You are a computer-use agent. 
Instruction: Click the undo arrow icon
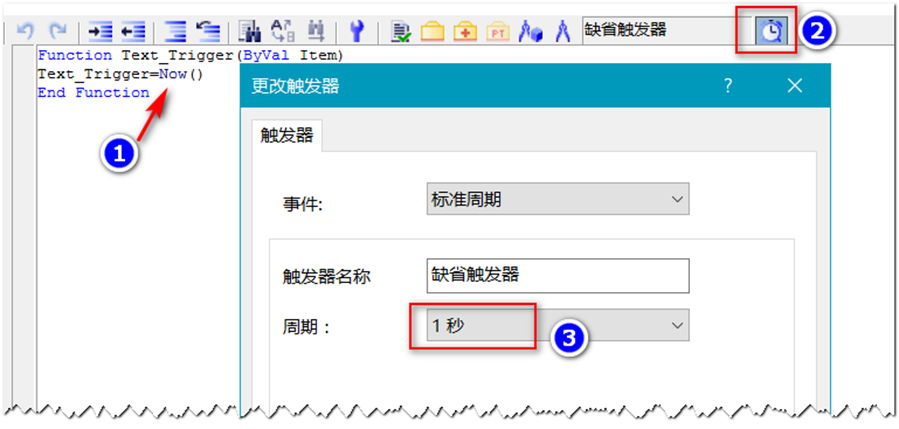(25, 31)
